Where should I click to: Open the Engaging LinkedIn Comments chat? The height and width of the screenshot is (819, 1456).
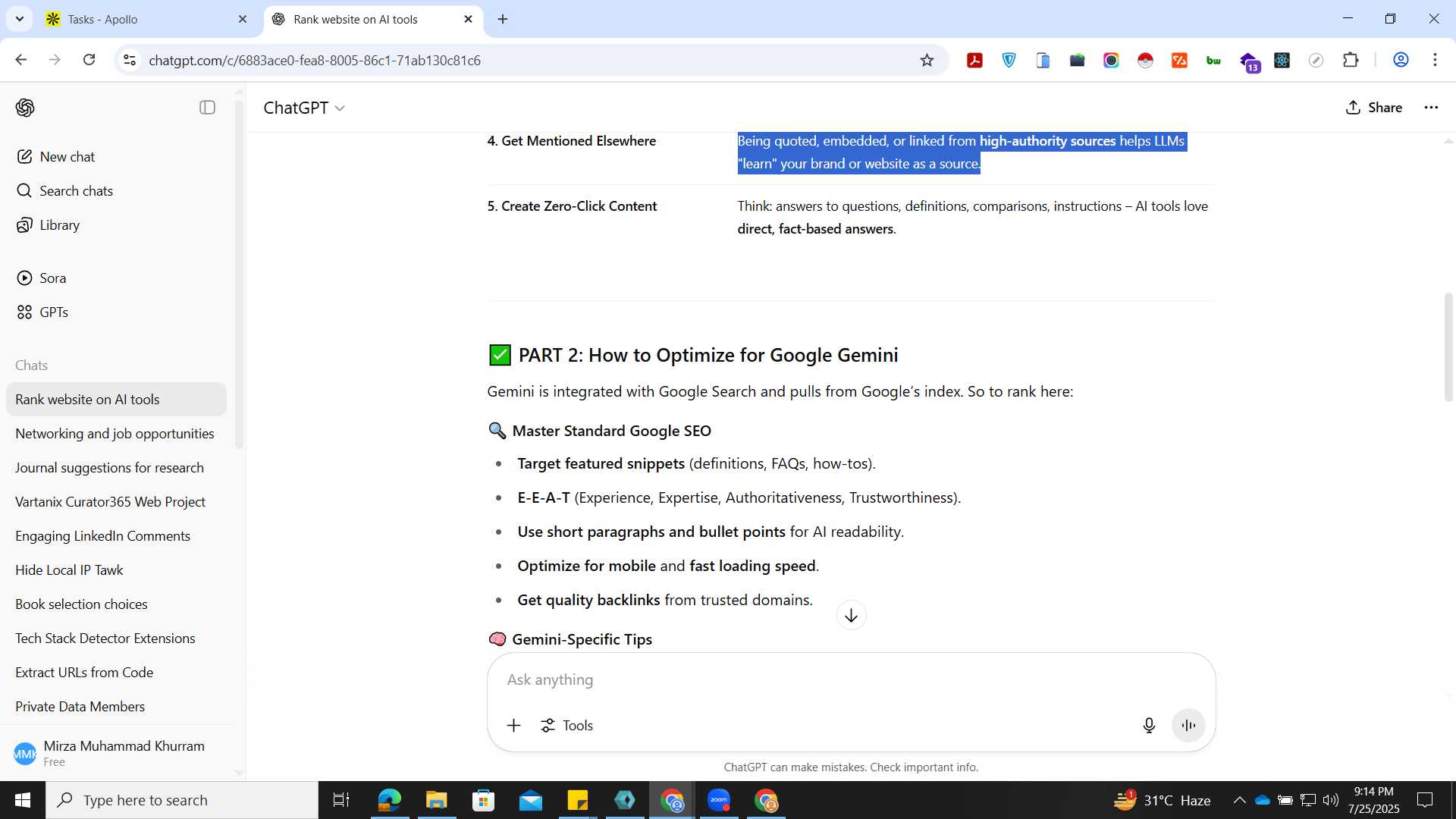pyautogui.click(x=116, y=536)
